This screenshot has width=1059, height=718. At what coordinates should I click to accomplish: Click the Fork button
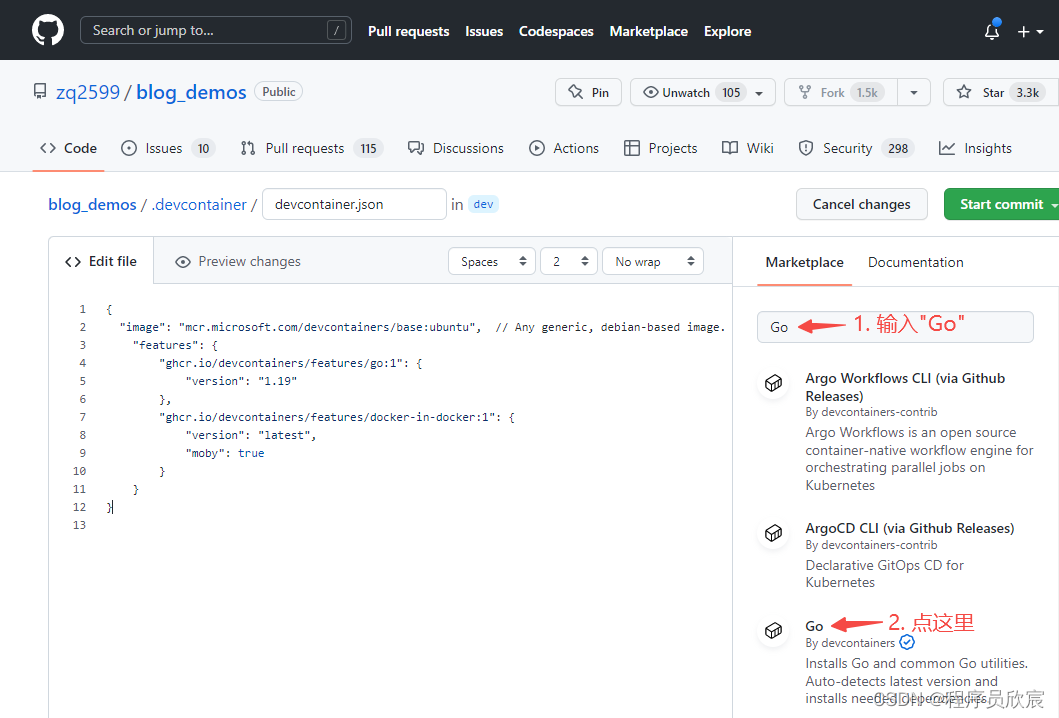point(841,93)
